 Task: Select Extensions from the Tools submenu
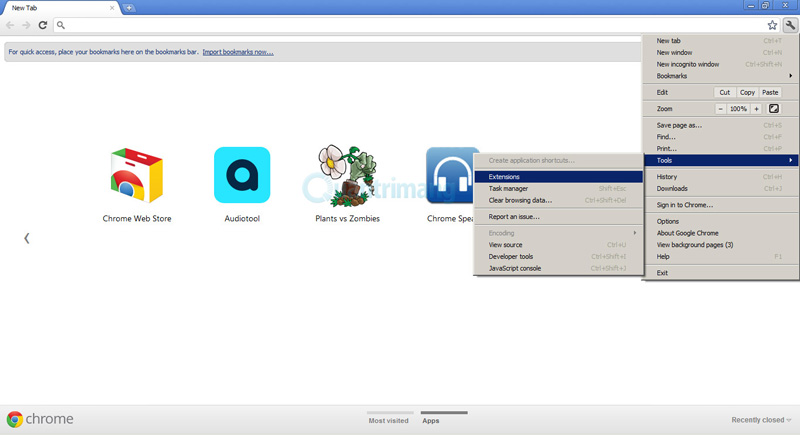click(x=558, y=177)
